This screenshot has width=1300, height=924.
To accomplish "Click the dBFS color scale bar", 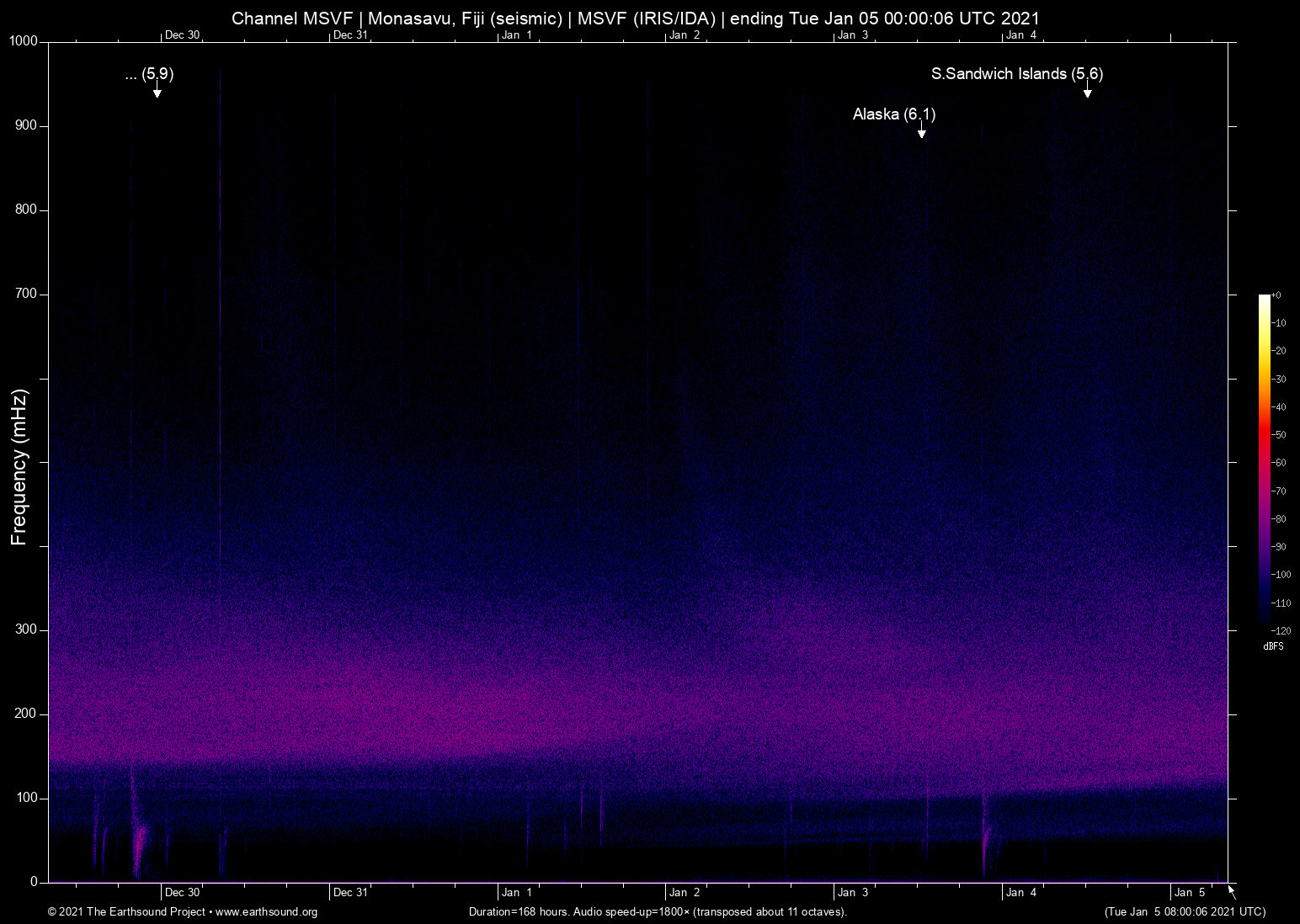I will [x=1264, y=462].
